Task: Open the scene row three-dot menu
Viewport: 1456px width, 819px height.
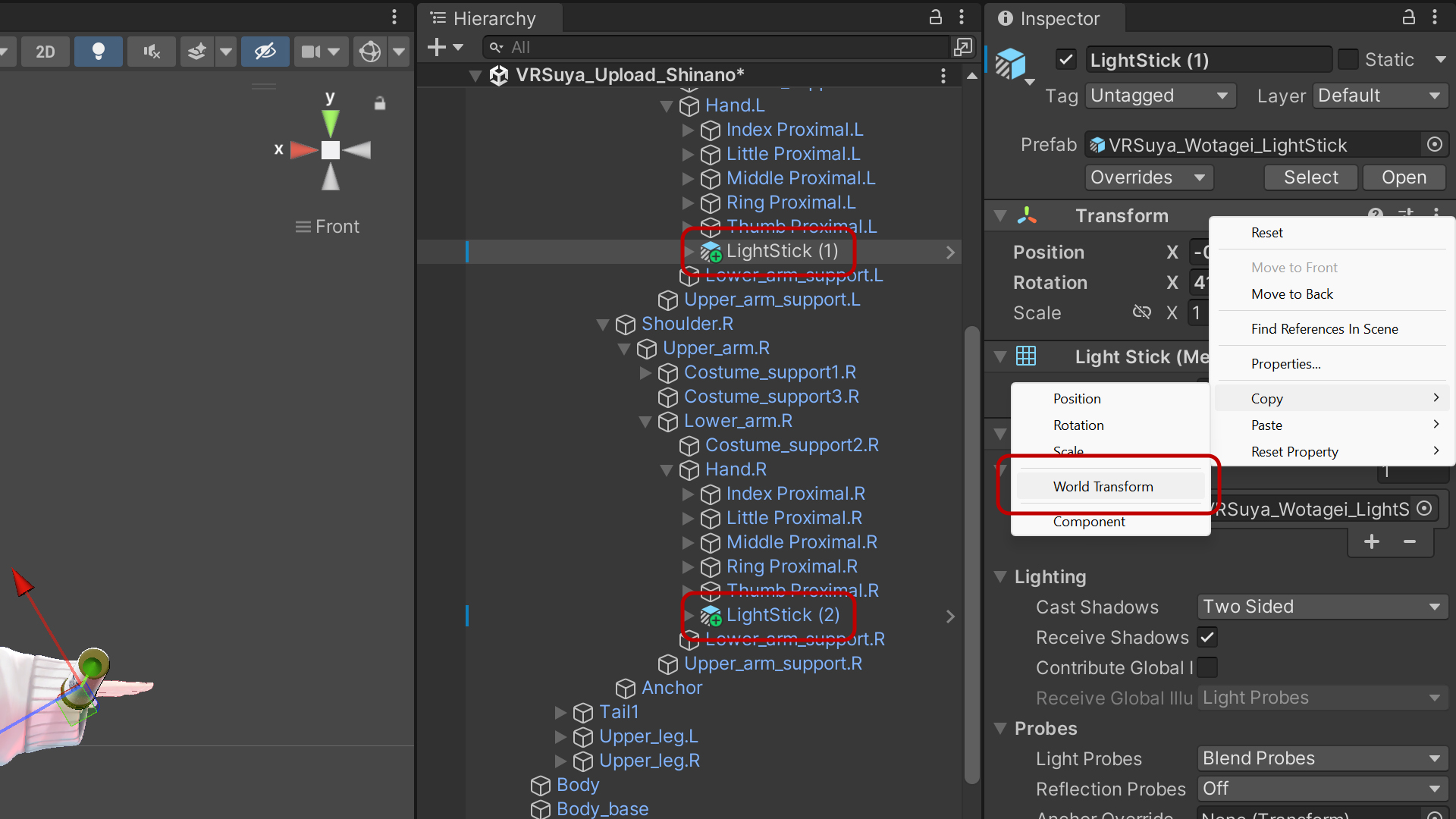Action: click(943, 75)
